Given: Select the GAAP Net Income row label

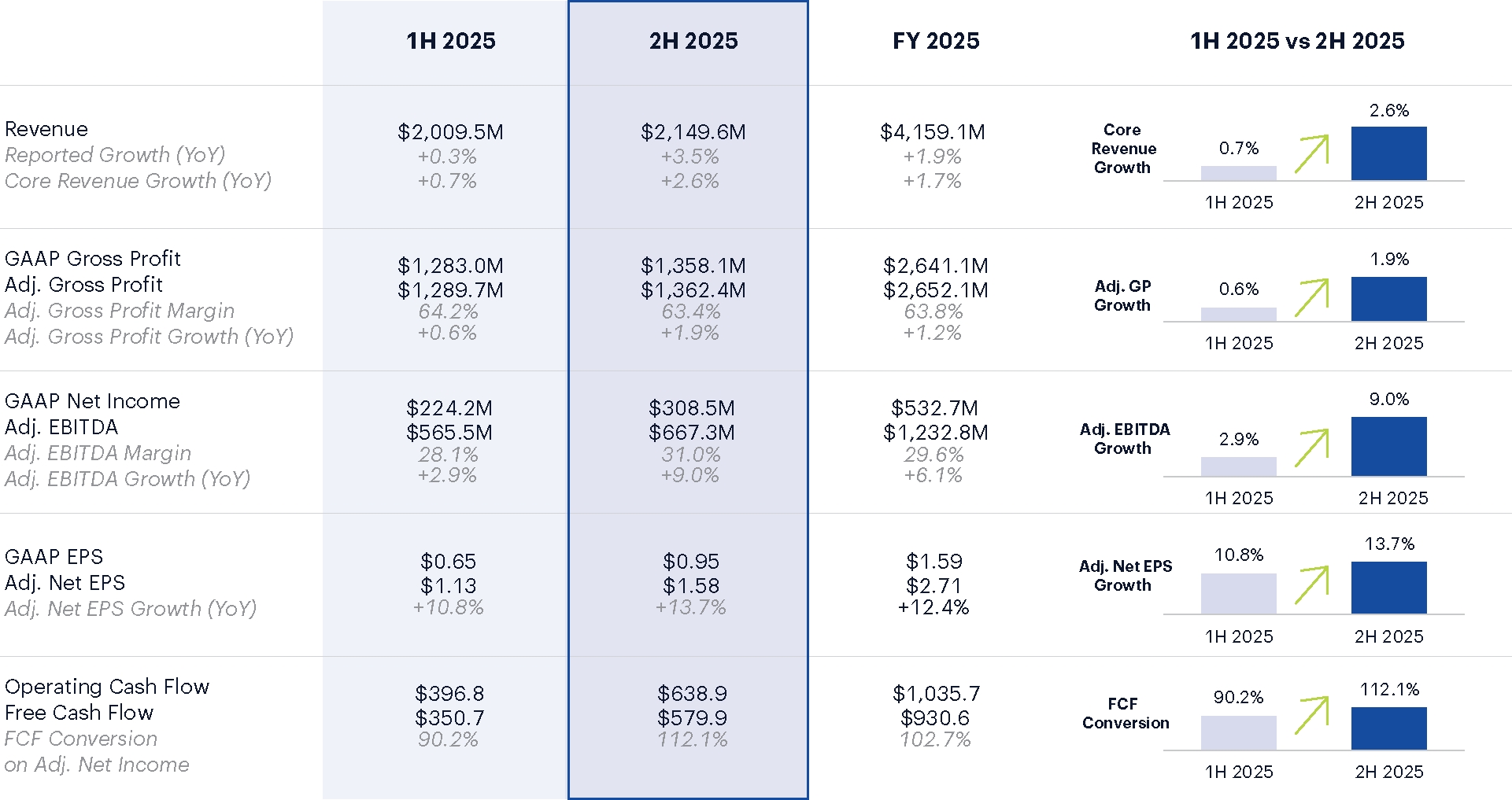Looking at the screenshot, I should [92, 401].
